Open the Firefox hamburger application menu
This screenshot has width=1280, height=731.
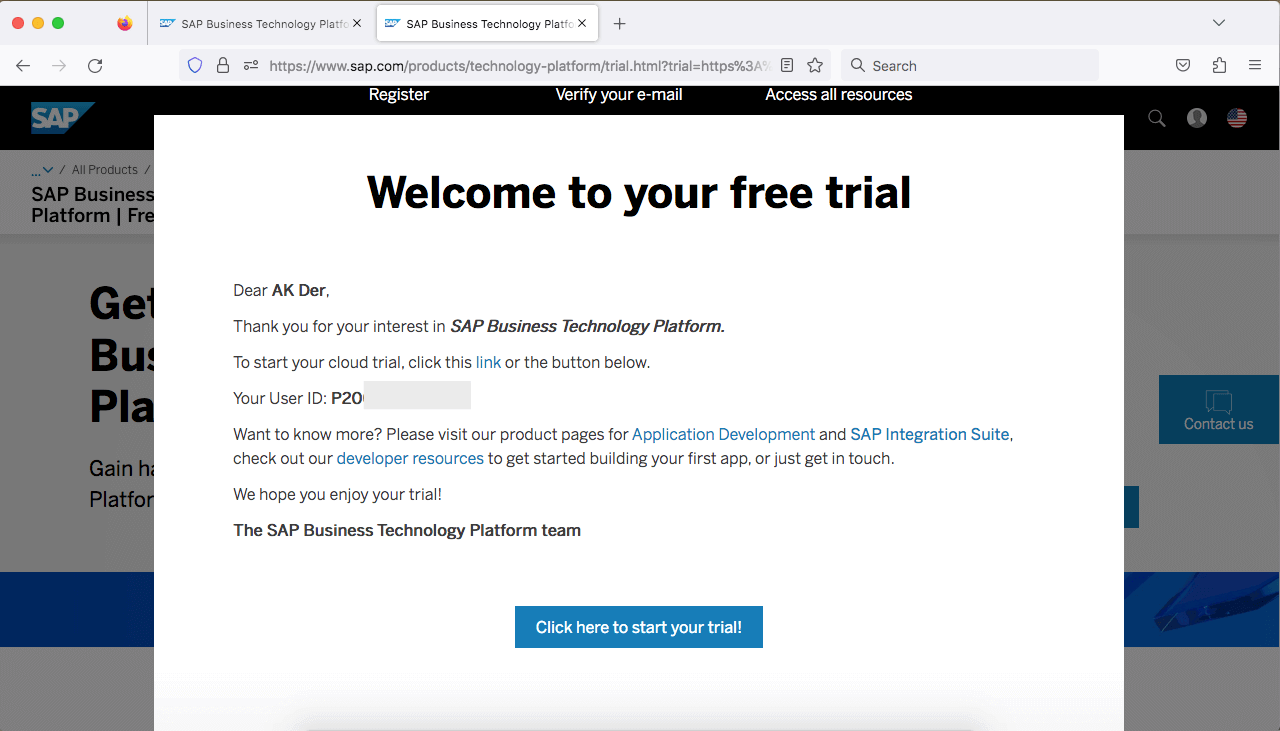[1255, 66]
